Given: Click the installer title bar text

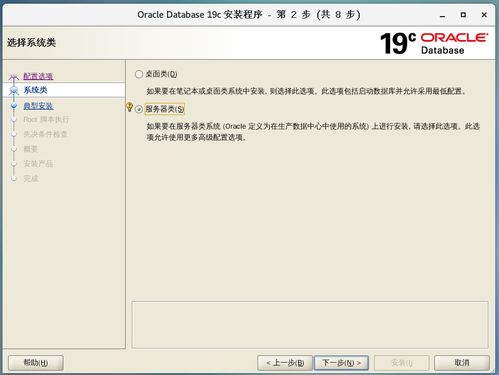Looking at the screenshot, I should pyautogui.click(x=249, y=15).
